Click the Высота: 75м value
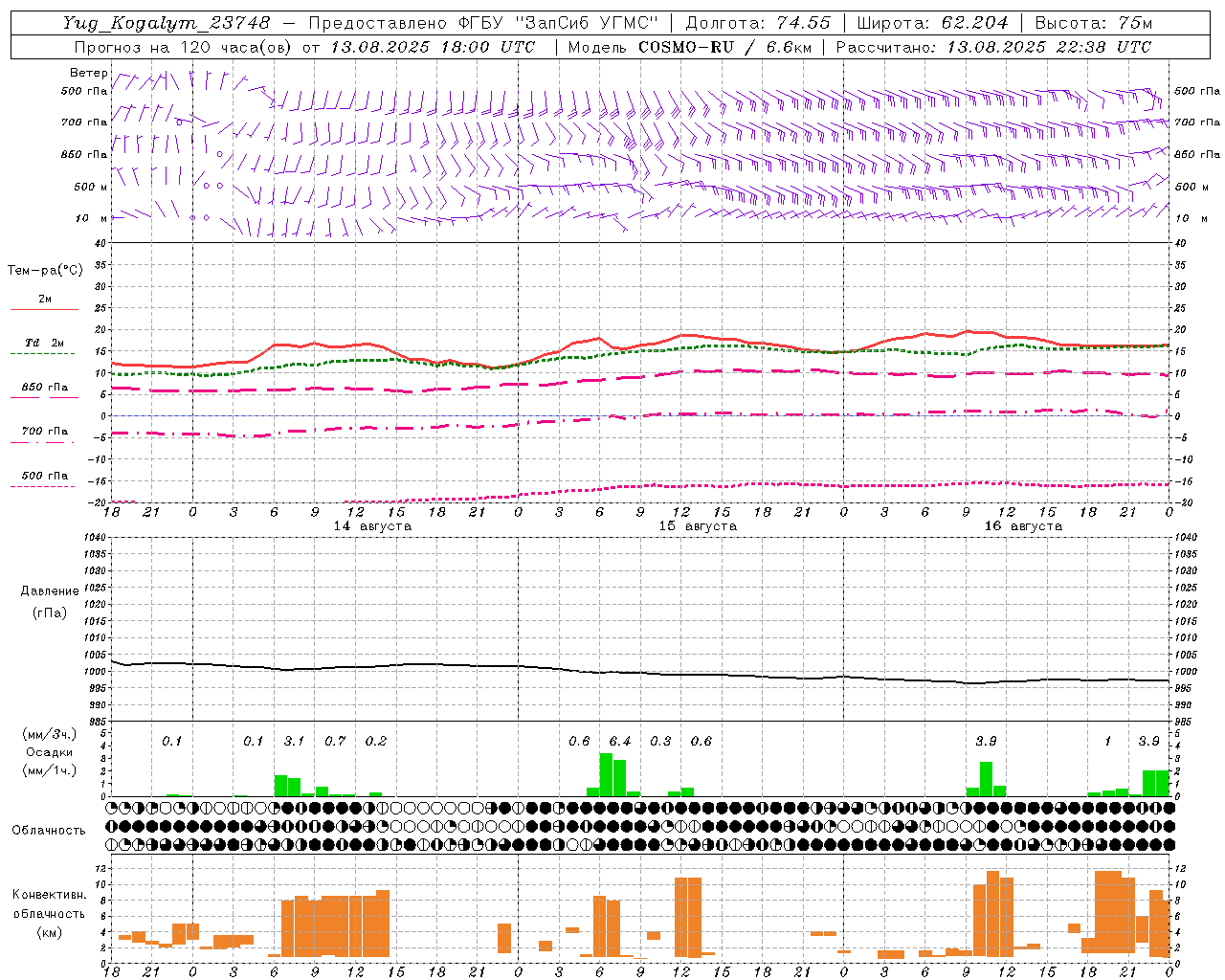Screen dimensions: 1225x980 [x=1093, y=23]
